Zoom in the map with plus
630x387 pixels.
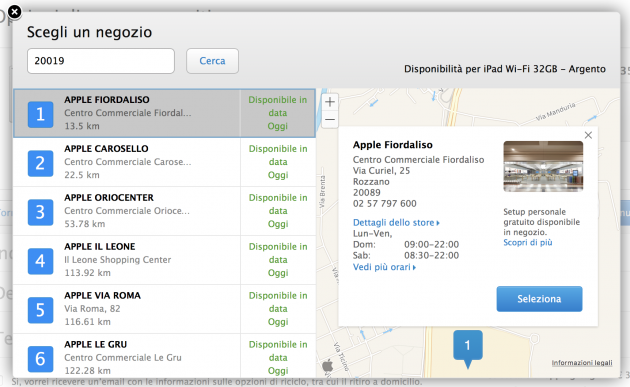click(x=329, y=102)
